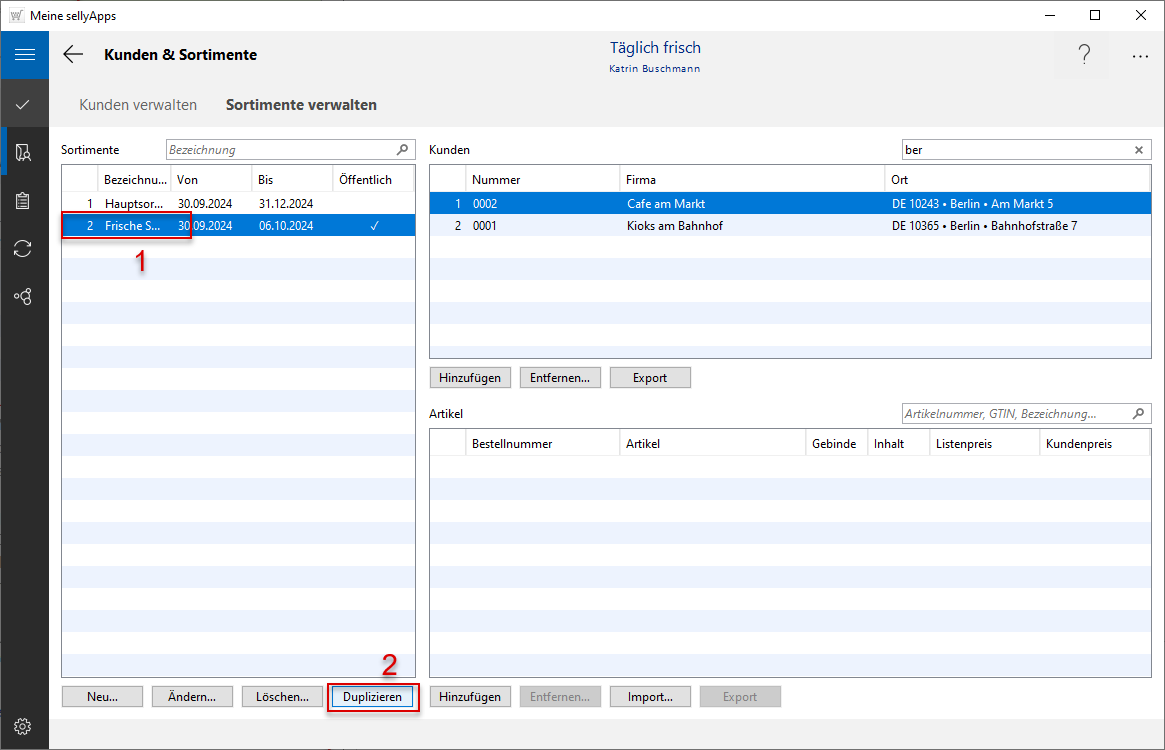Open the share connections sidebar icon

pos(24,296)
